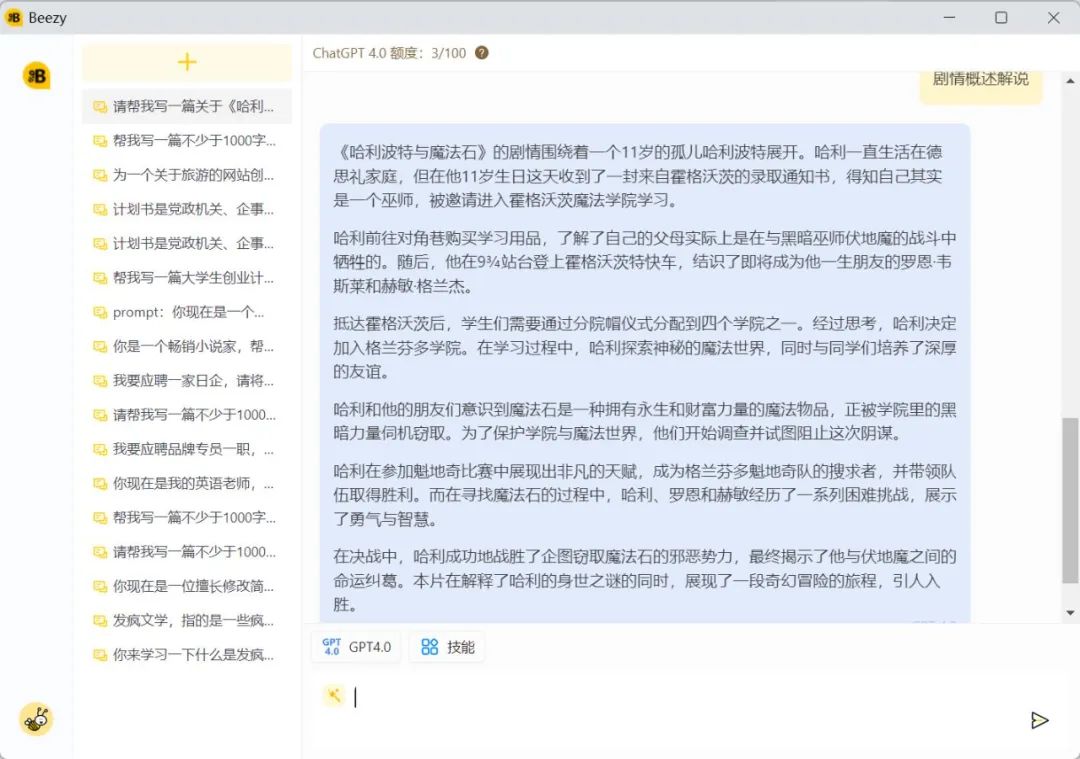
Task: Click chat icon beside '你是一个畅销小说家'
Action: 100,346
